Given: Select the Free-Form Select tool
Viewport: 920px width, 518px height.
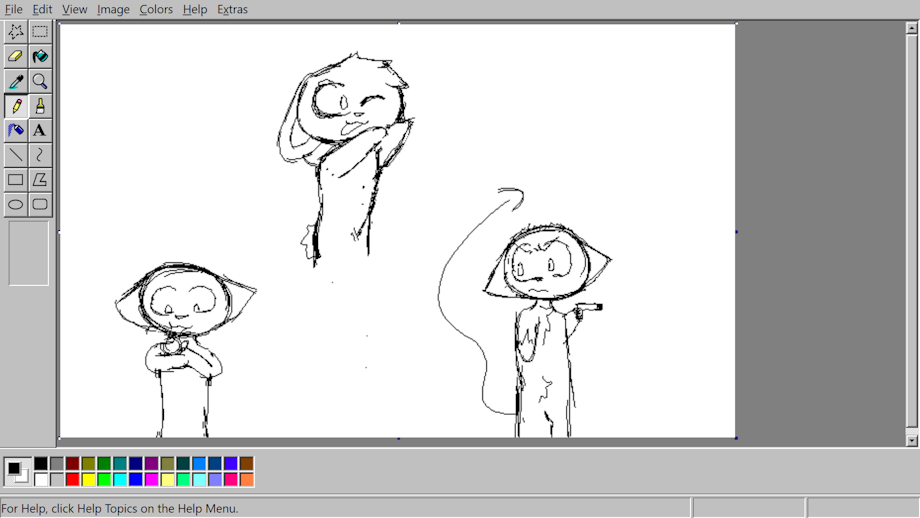Looking at the screenshot, I should 16,32.
